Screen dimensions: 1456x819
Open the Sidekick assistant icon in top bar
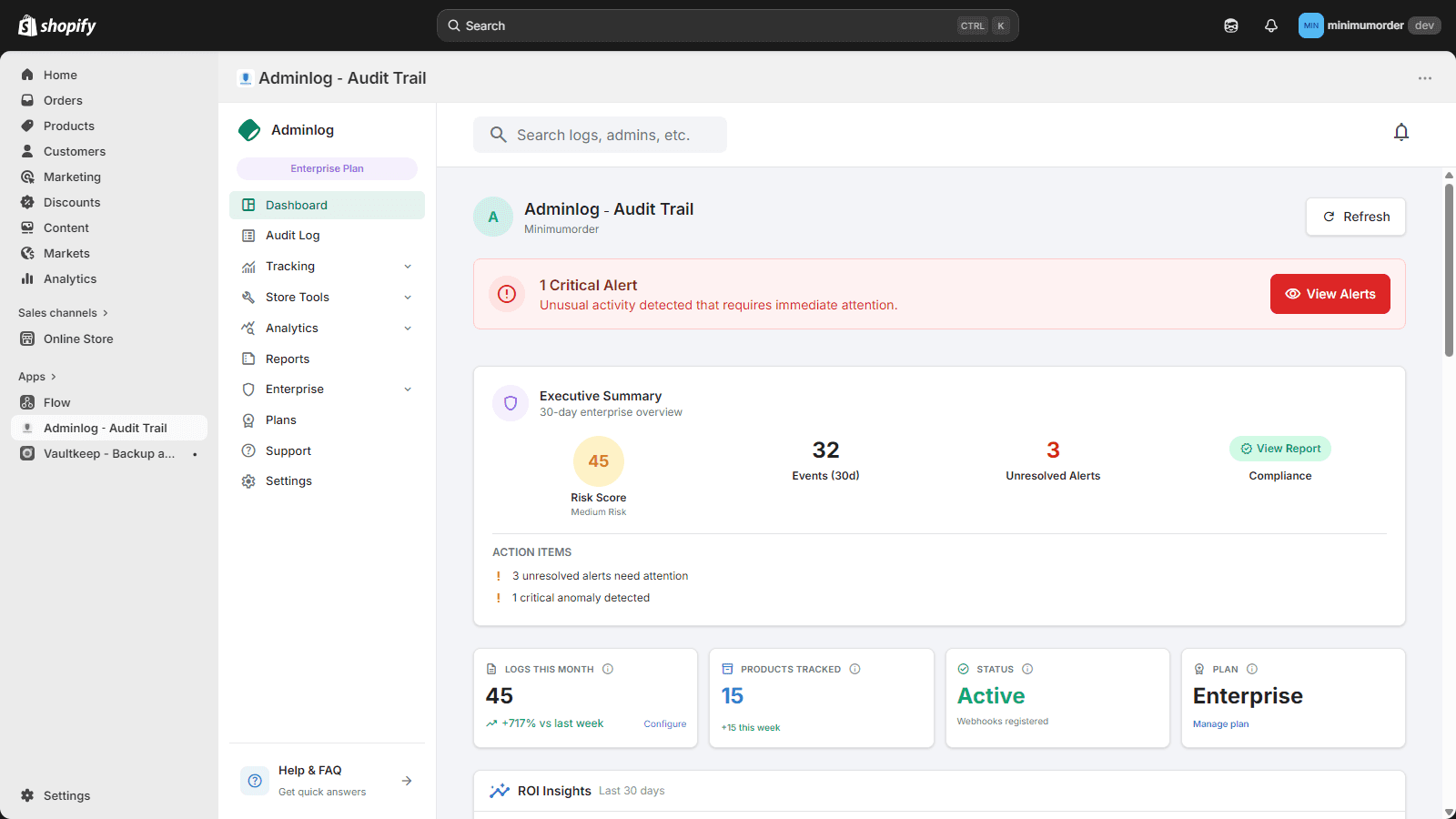(1231, 25)
